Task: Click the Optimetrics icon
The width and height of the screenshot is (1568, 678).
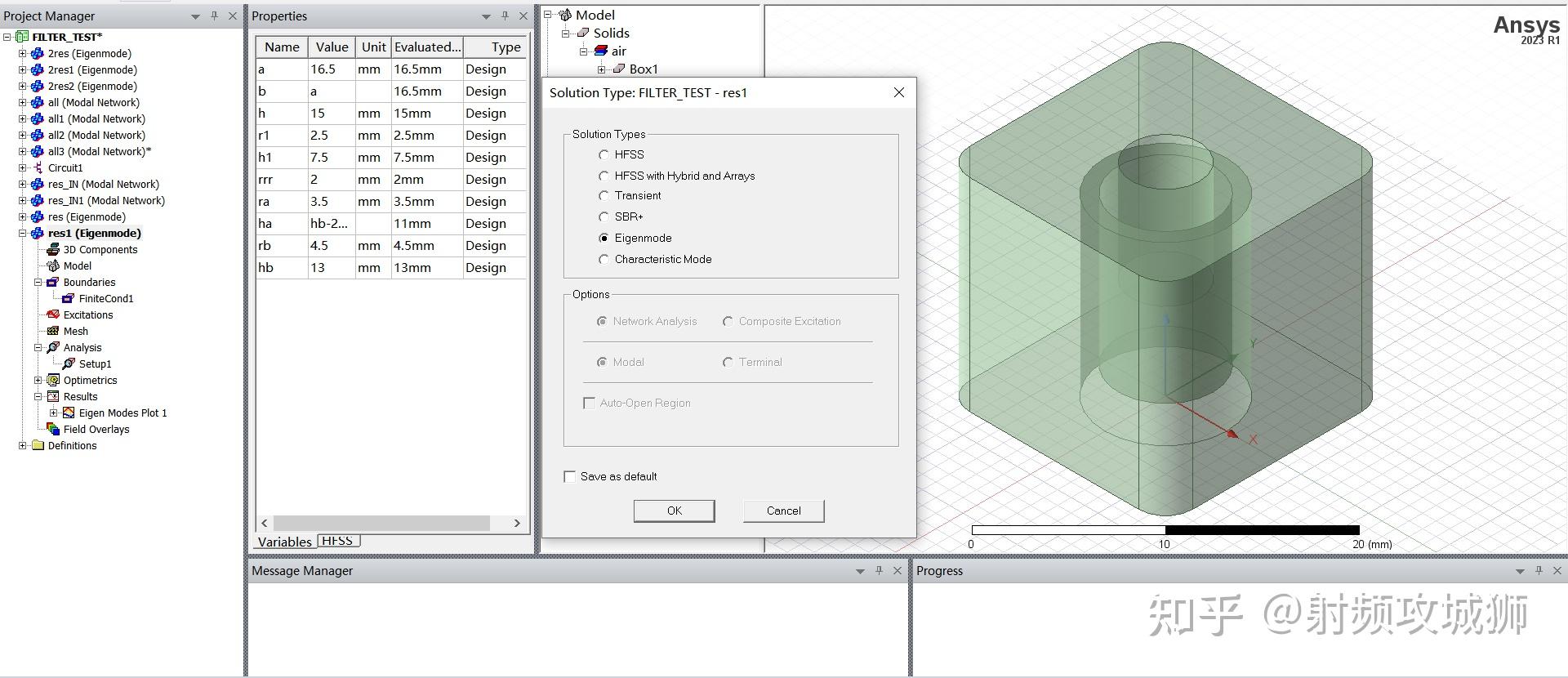Action: [x=53, y=380]
